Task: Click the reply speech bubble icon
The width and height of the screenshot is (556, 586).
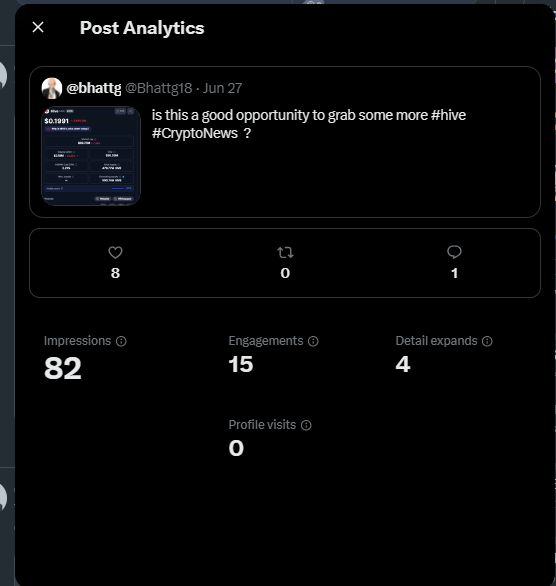Action: click(454, 252)
